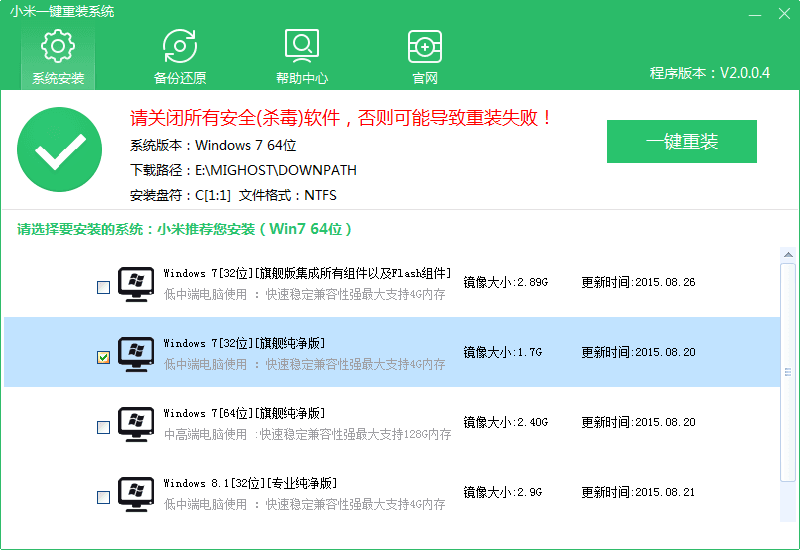Open the 系统安装 gear icon tab
This screenshot has width=800, height=550.
point(58,57)
